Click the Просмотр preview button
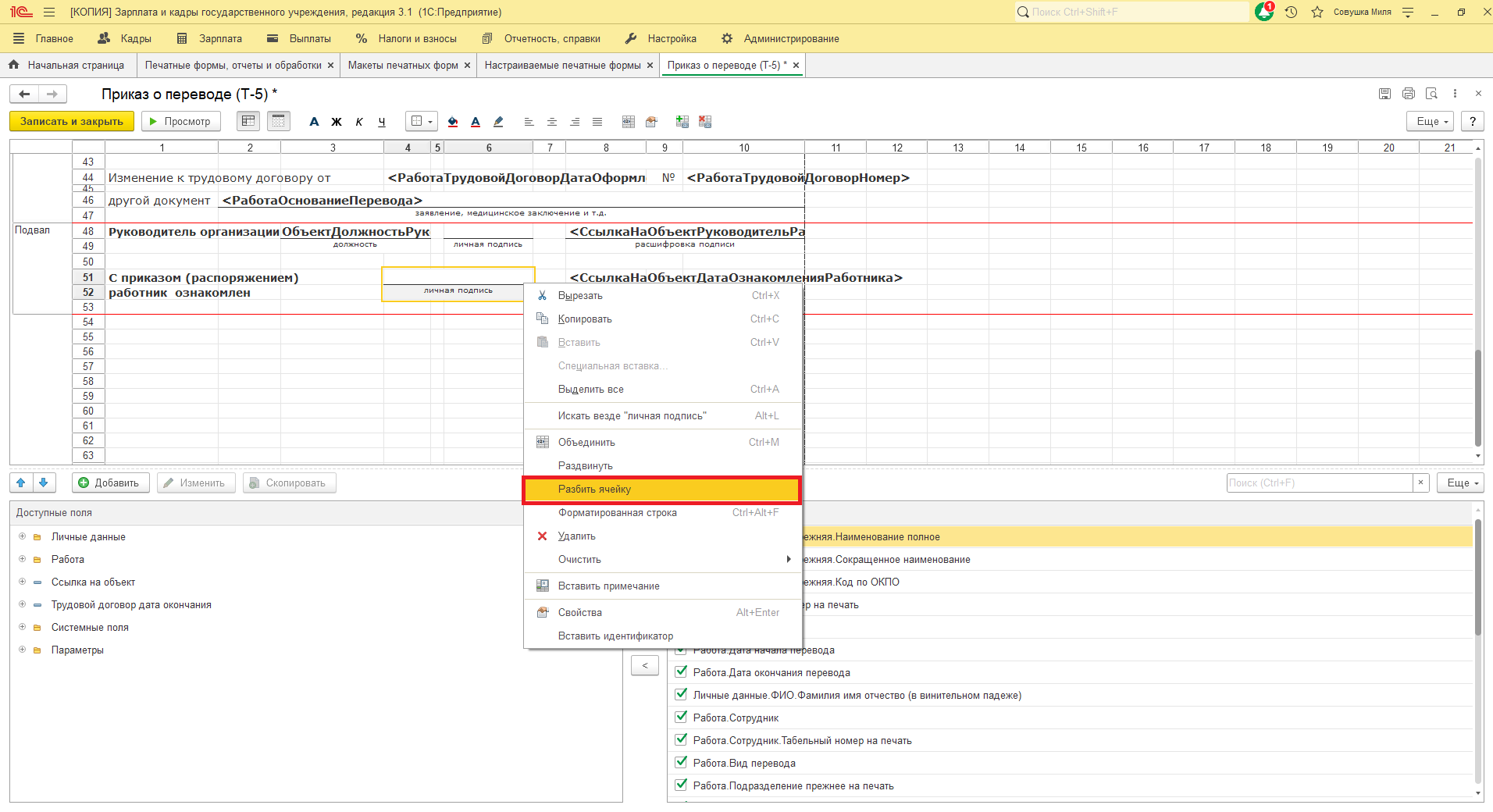Viewport: 1493px width, 812px height. pos(180,121)
